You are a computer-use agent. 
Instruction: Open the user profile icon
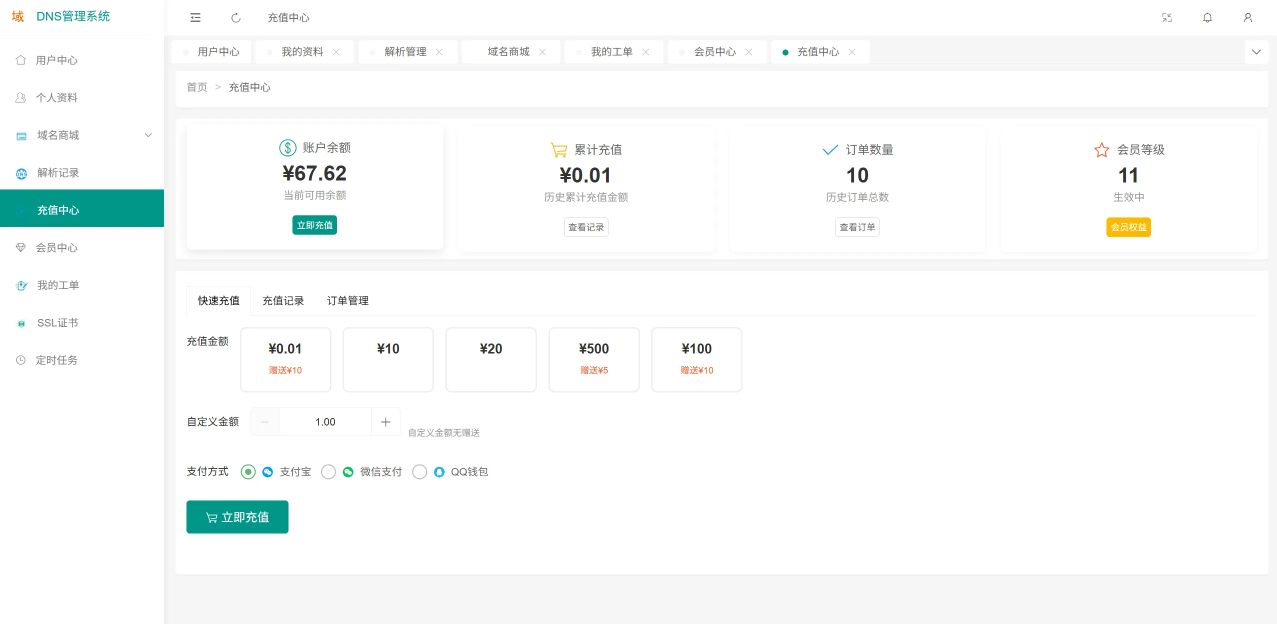[x=1248, y=18]
